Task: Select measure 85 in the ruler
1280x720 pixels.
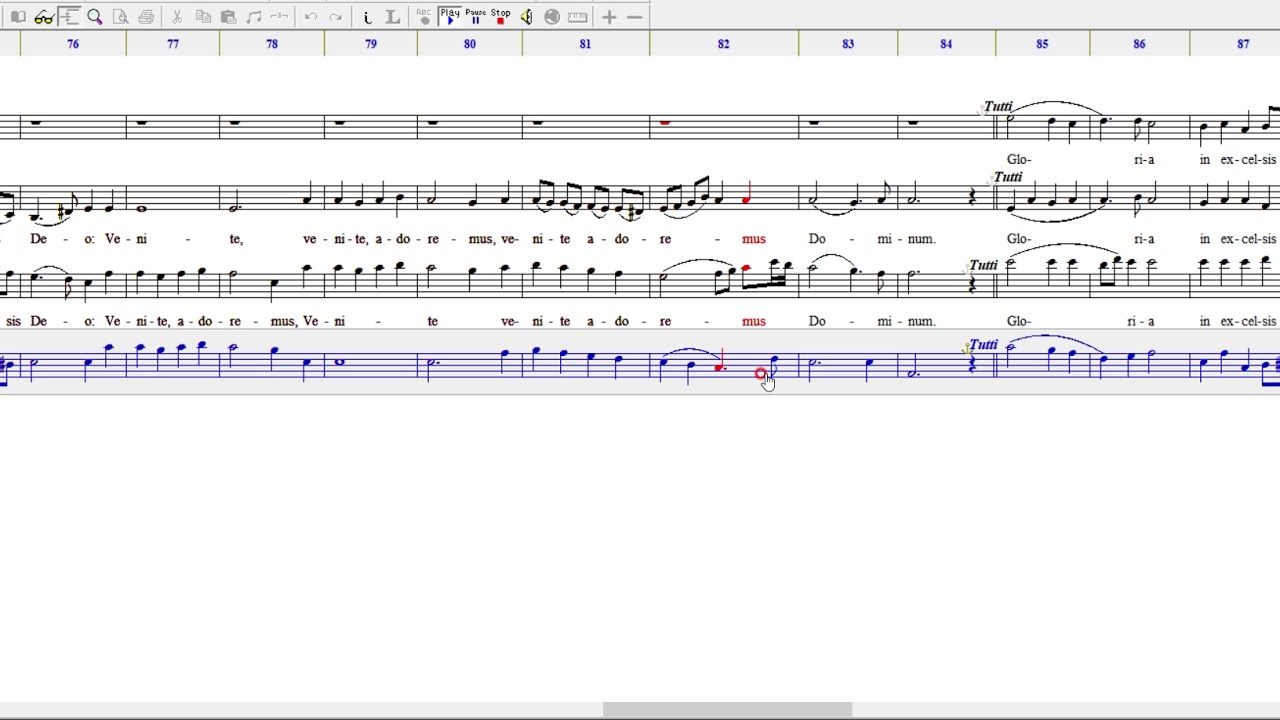Action: tap(1042, 44)
